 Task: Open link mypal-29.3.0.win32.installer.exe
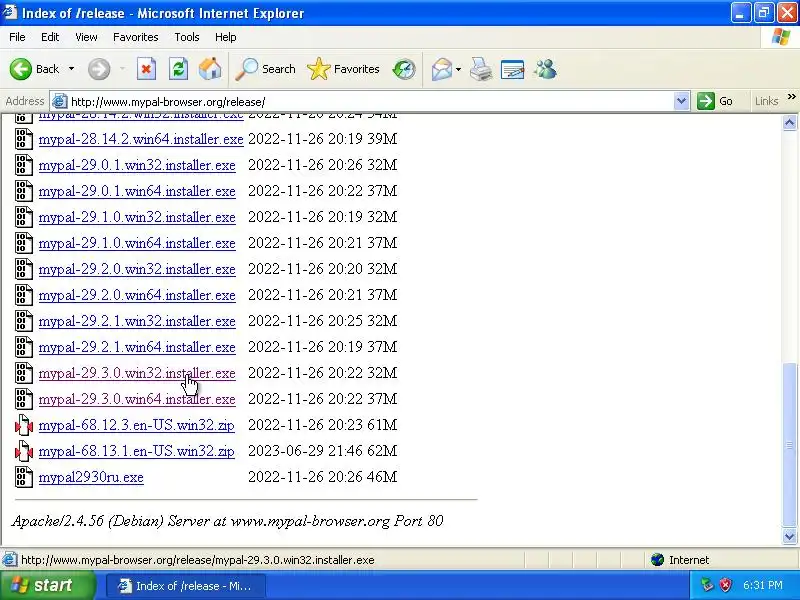(137, 373)
